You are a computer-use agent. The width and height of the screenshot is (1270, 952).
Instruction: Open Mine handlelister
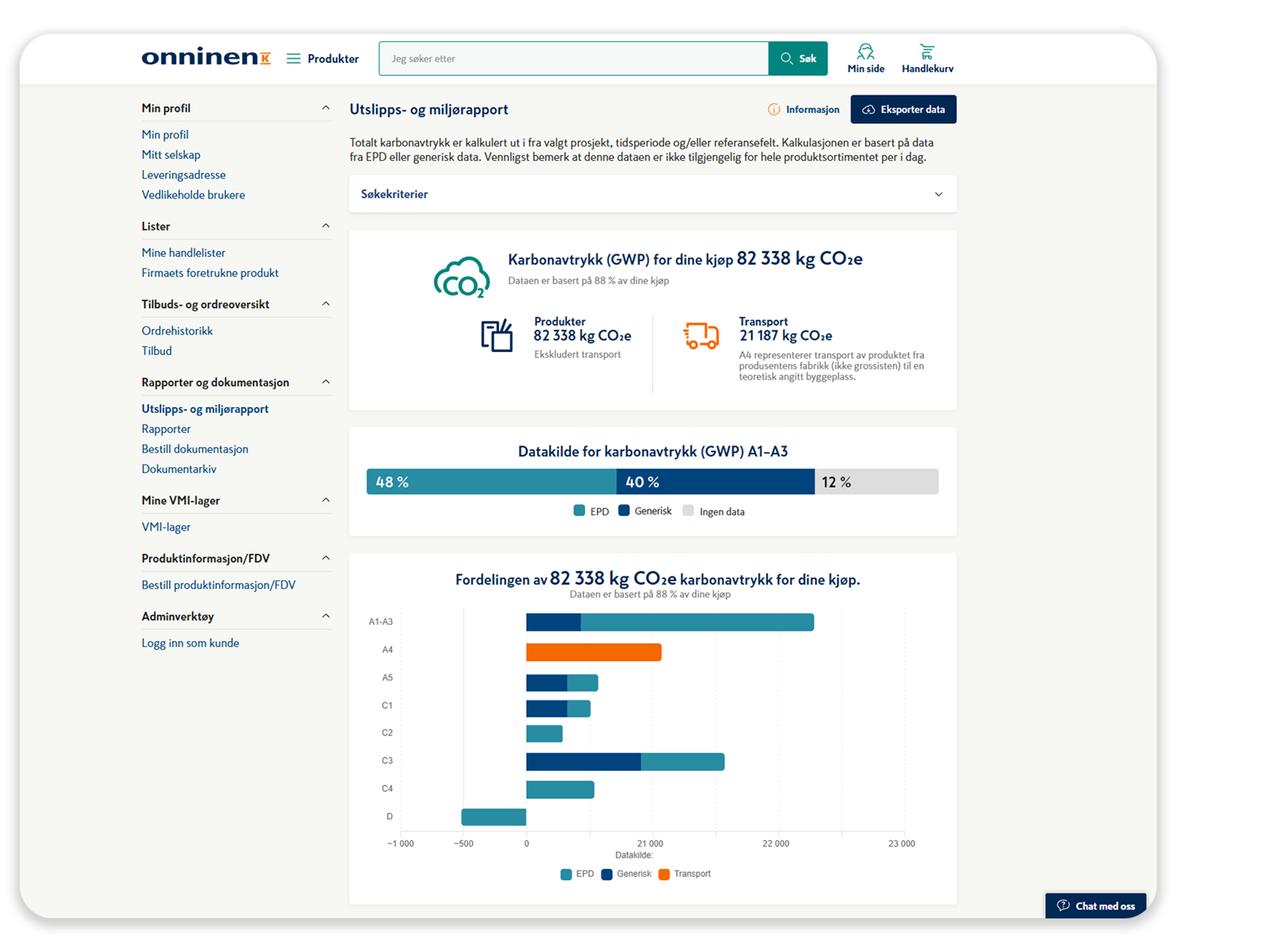183,253
